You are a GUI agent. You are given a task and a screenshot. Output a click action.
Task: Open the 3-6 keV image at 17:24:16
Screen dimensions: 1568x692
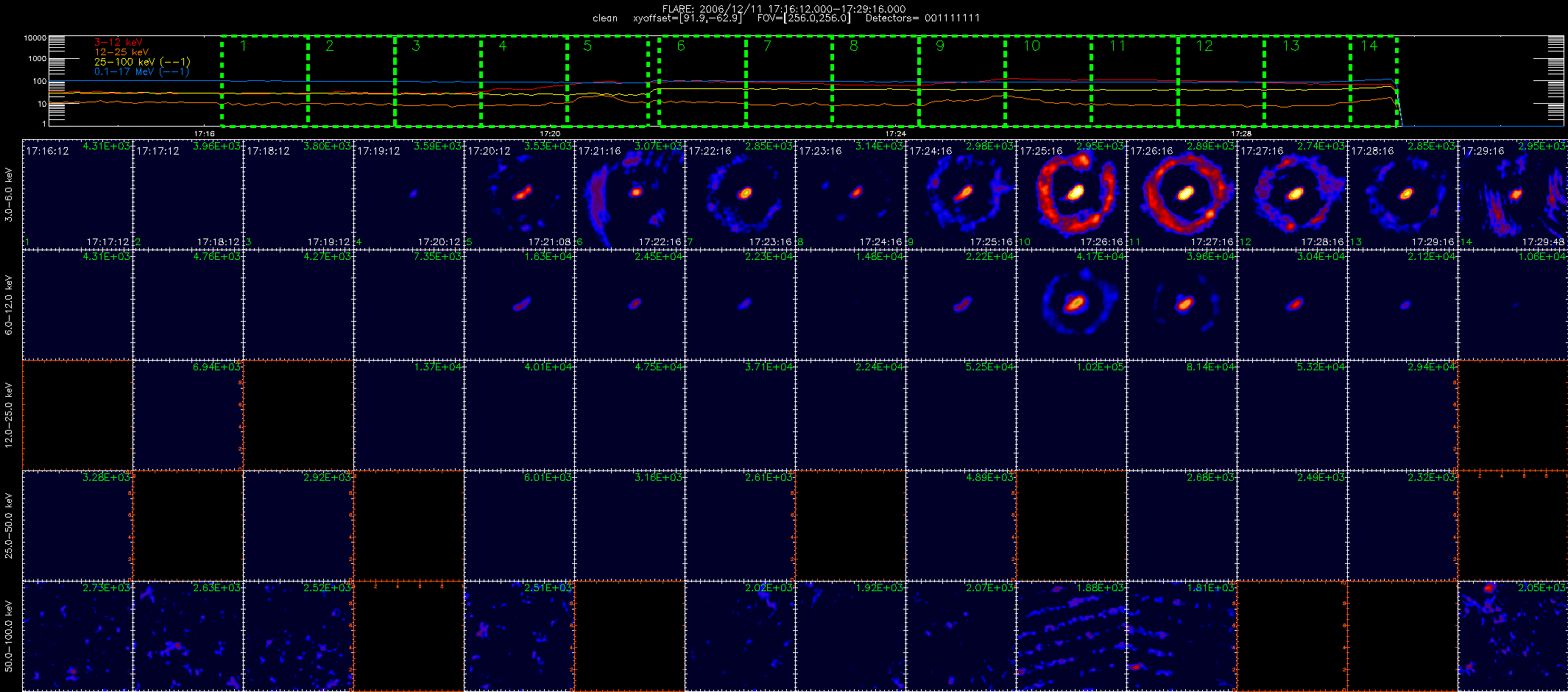click(961, 194)
